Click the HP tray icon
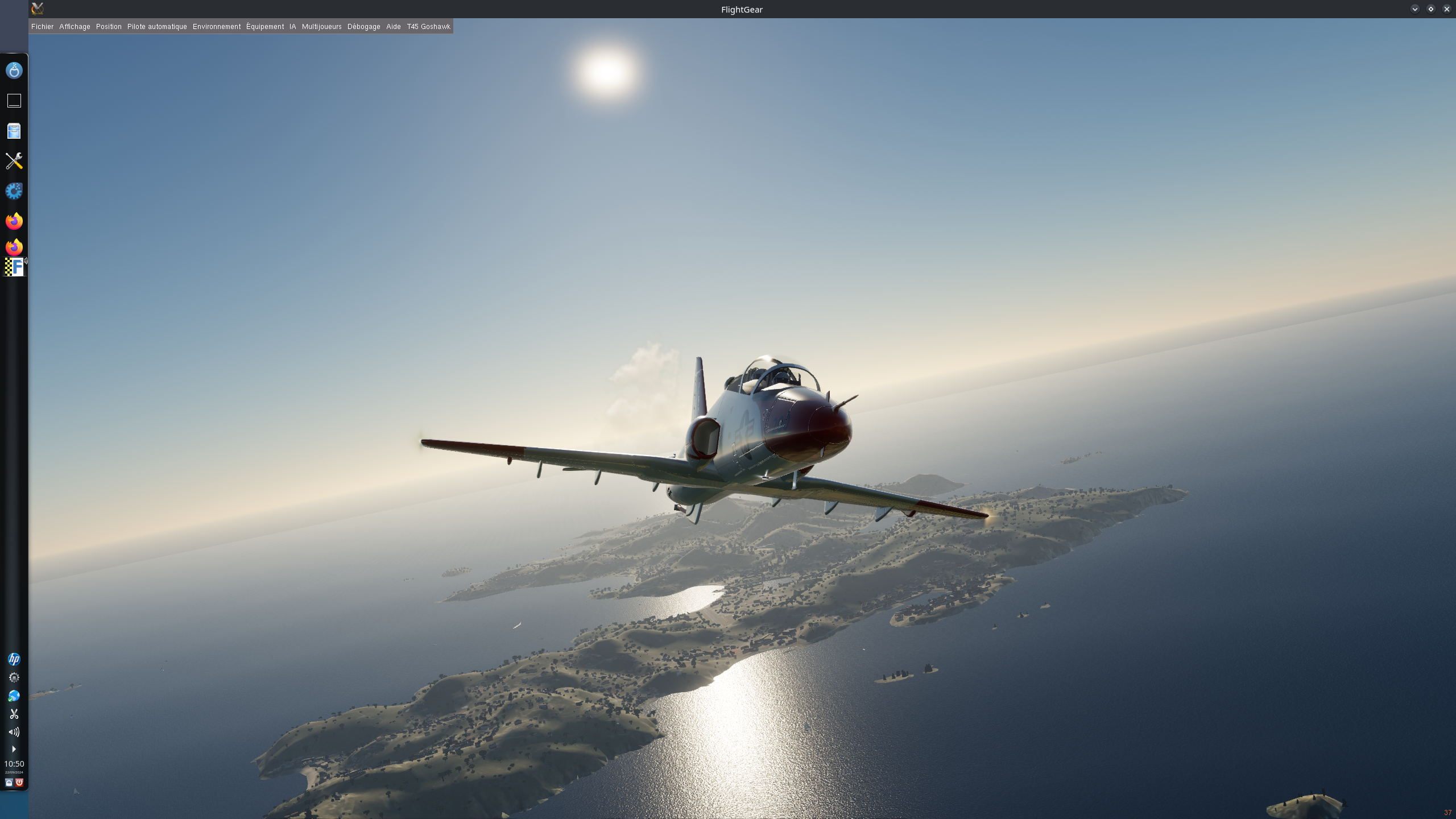Image resolution: width=1456 pixels, height=819 pixels. click(14, 659)
